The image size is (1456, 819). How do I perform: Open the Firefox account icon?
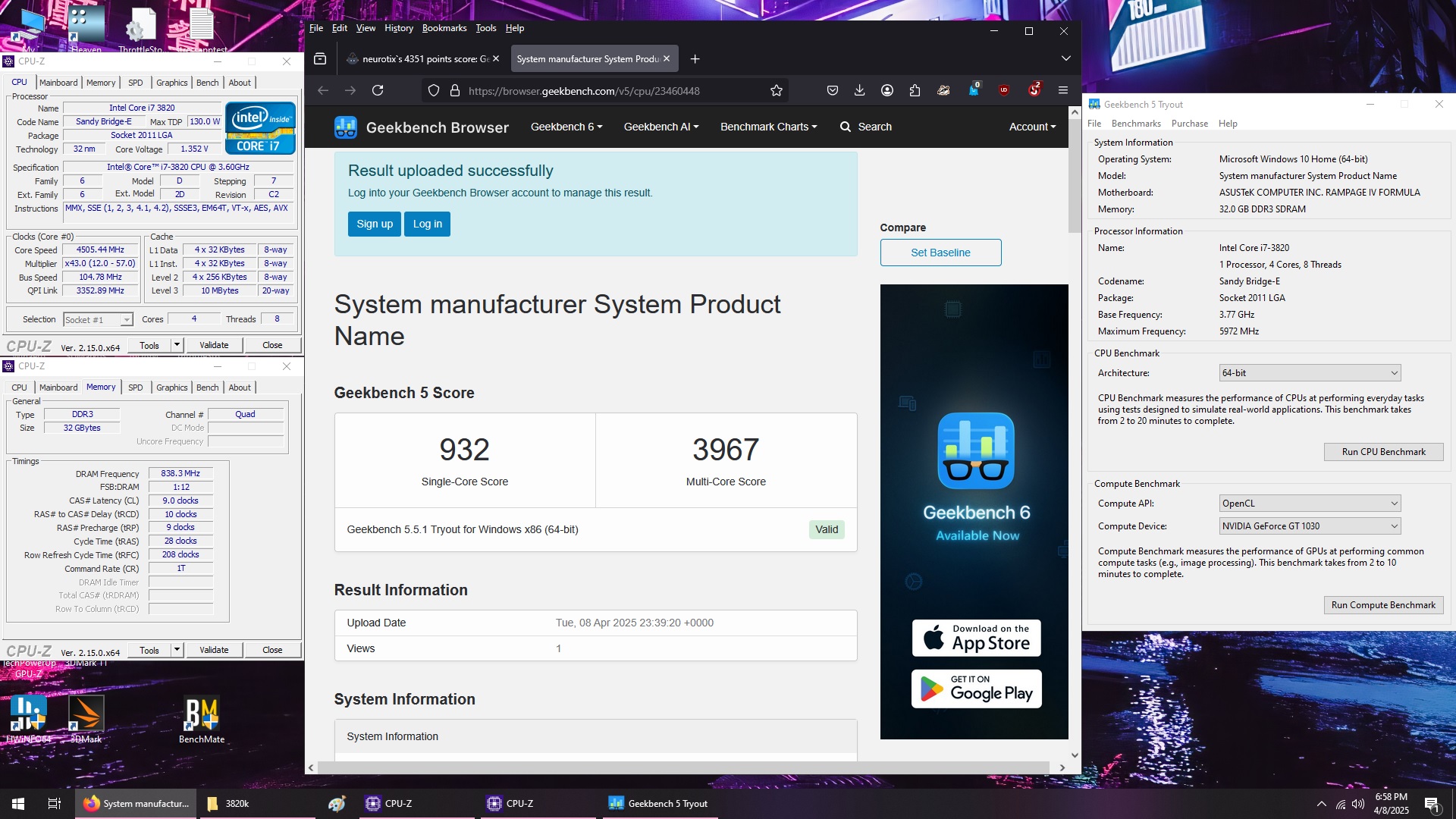point(887,90)
